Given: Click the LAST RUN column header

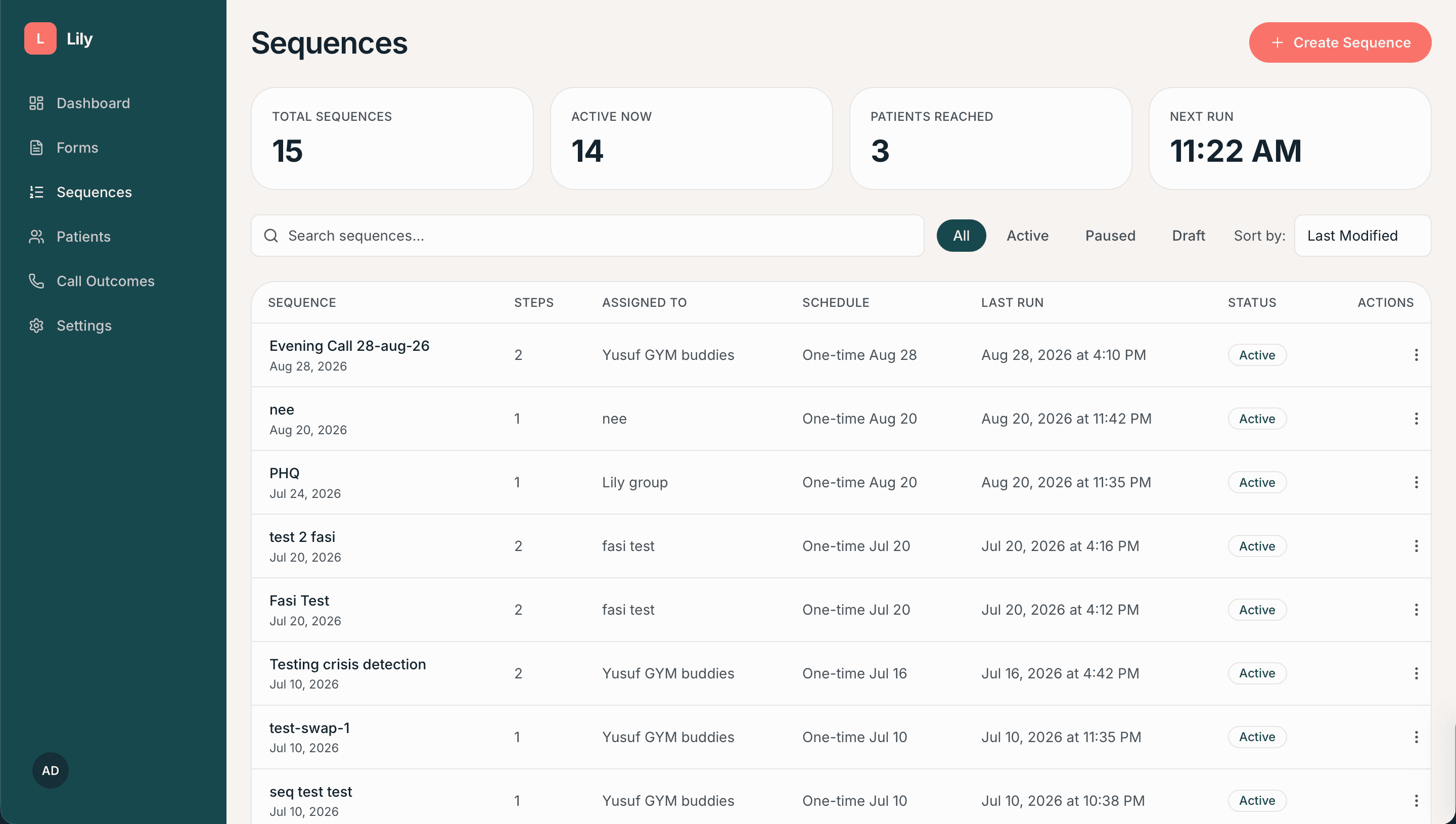Looking at the screenshot, I should click(1012, 303).
